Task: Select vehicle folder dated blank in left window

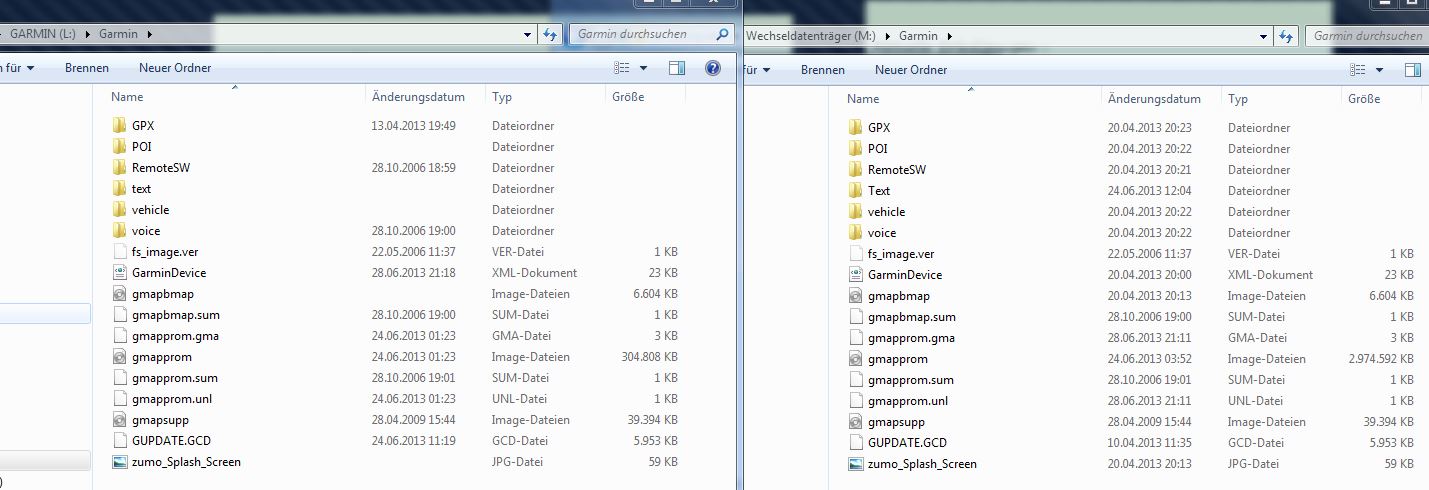Action: tap(150, 210)
